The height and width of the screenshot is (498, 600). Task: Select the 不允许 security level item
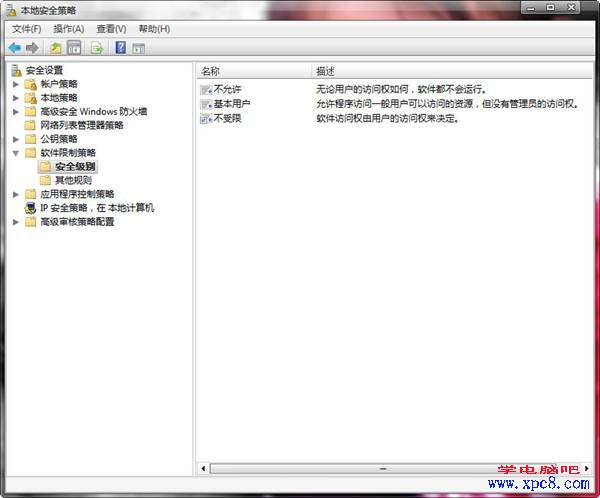tap(227, 90)
